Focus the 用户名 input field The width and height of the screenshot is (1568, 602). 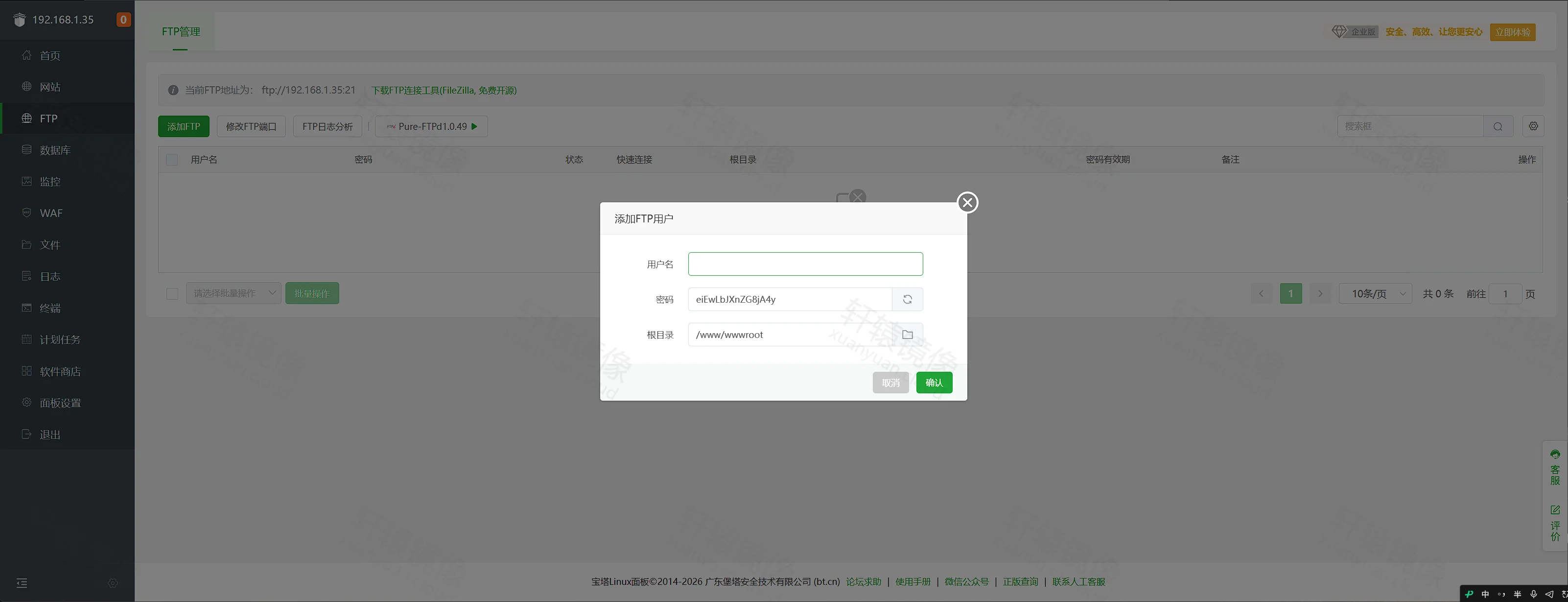coord(805,264)
